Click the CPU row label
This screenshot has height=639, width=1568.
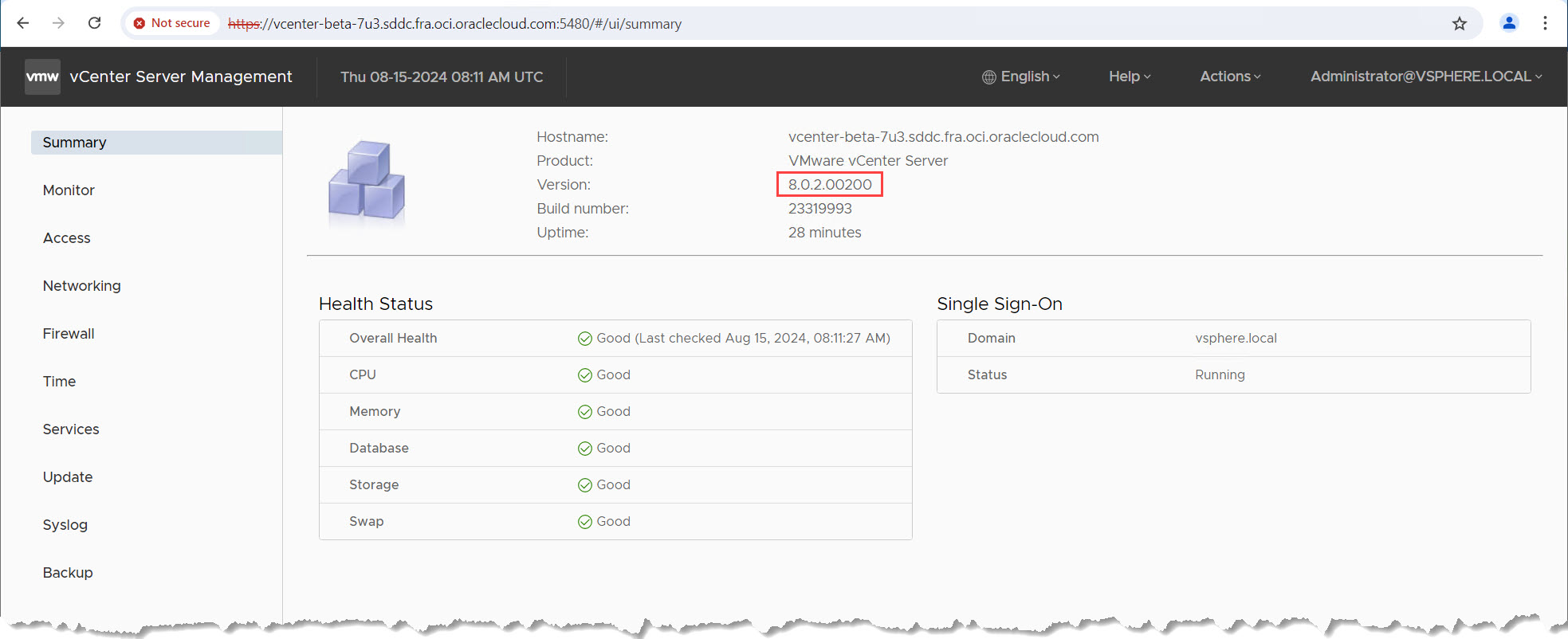point(363,375)
